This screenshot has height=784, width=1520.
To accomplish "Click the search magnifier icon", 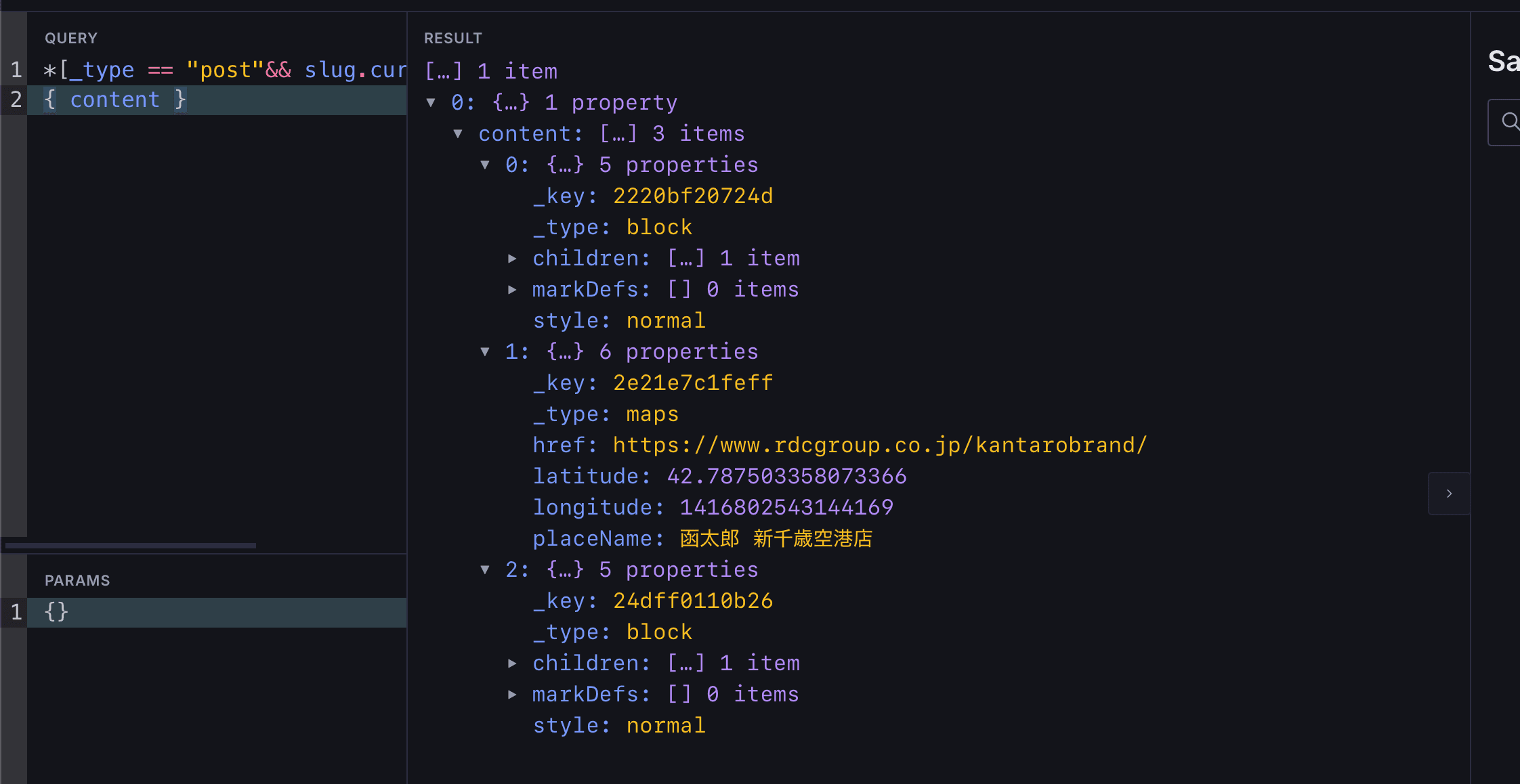I will pyautogui.click(x=1509, y=122).
